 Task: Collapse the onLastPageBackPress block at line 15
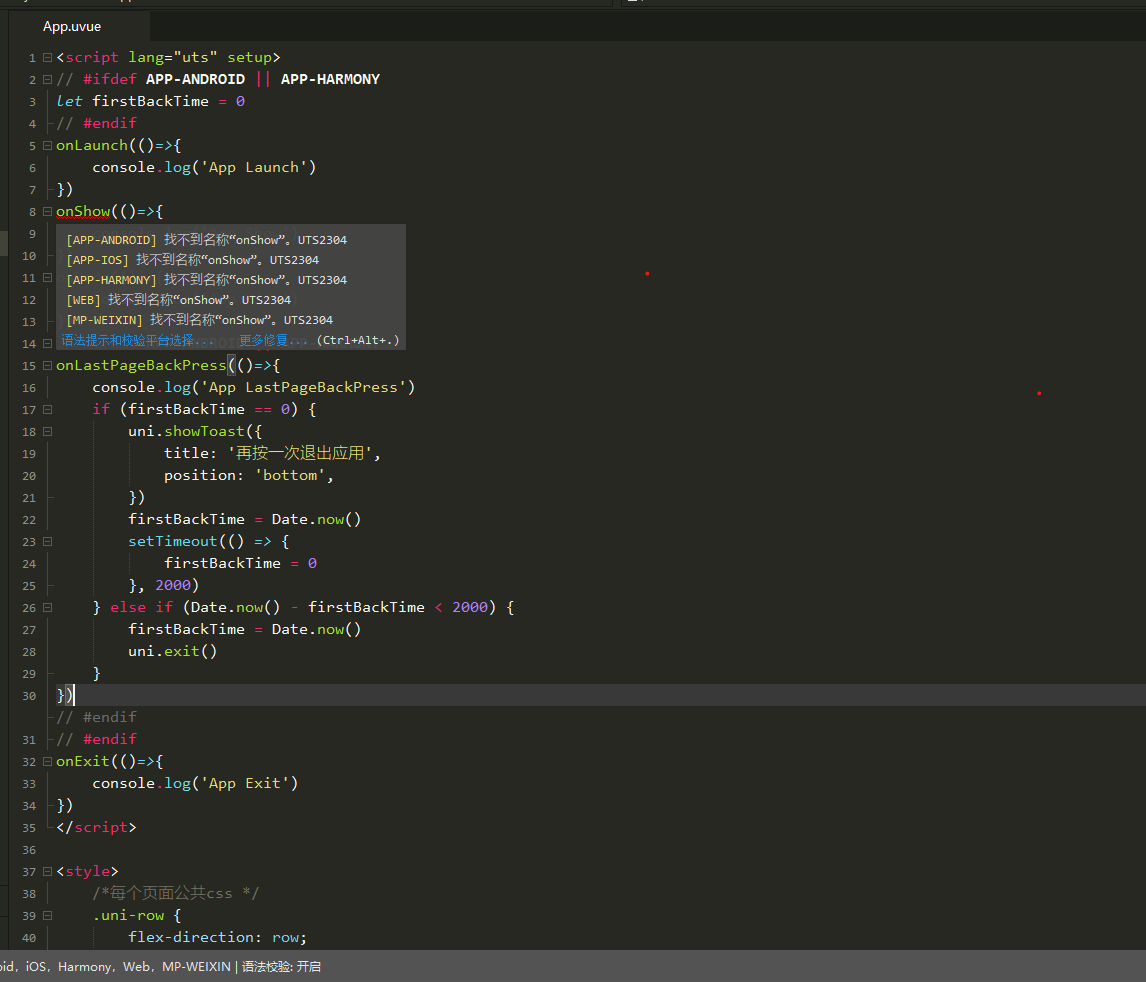click(48, 365)
